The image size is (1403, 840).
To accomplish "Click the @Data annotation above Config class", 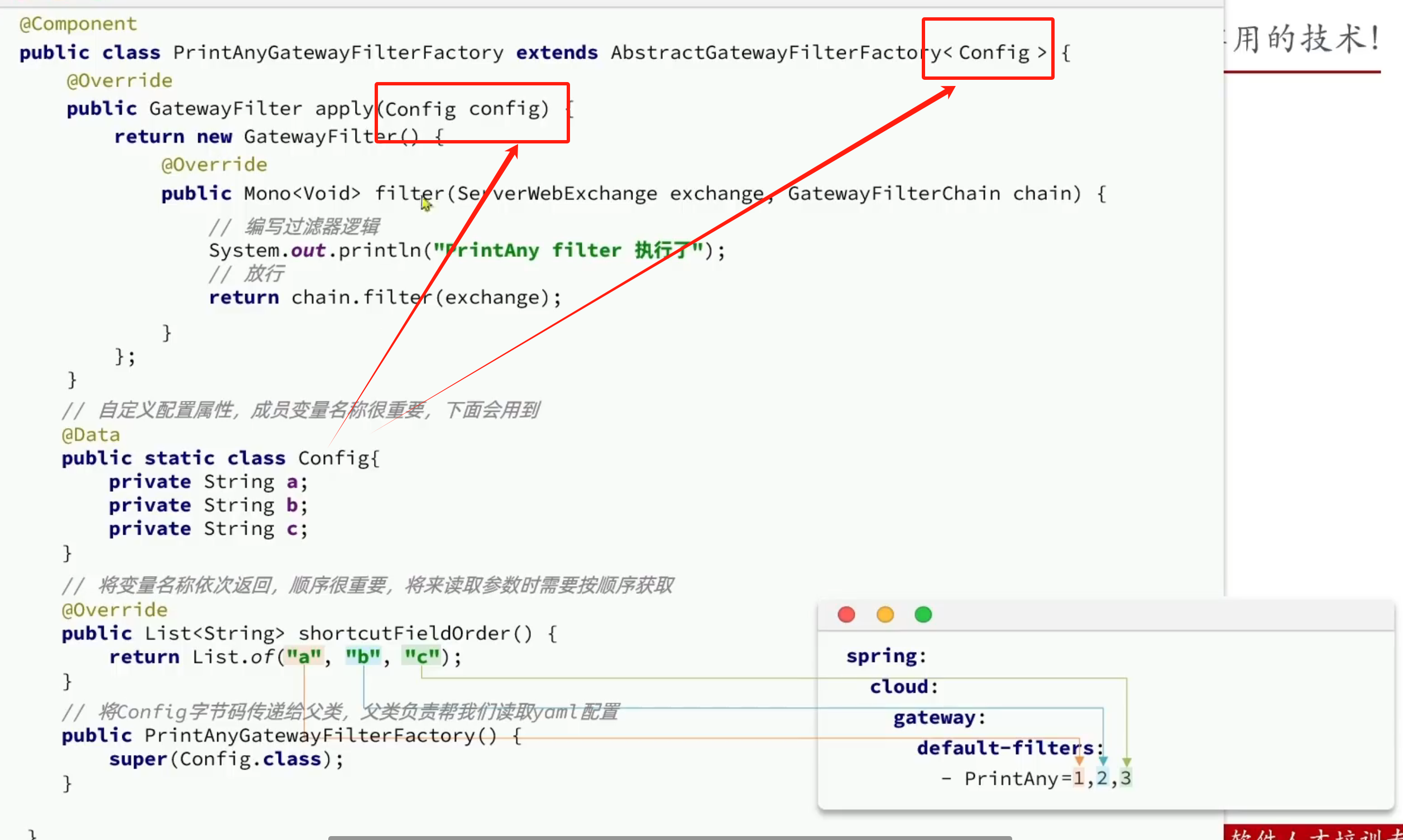I will (90, 435).
